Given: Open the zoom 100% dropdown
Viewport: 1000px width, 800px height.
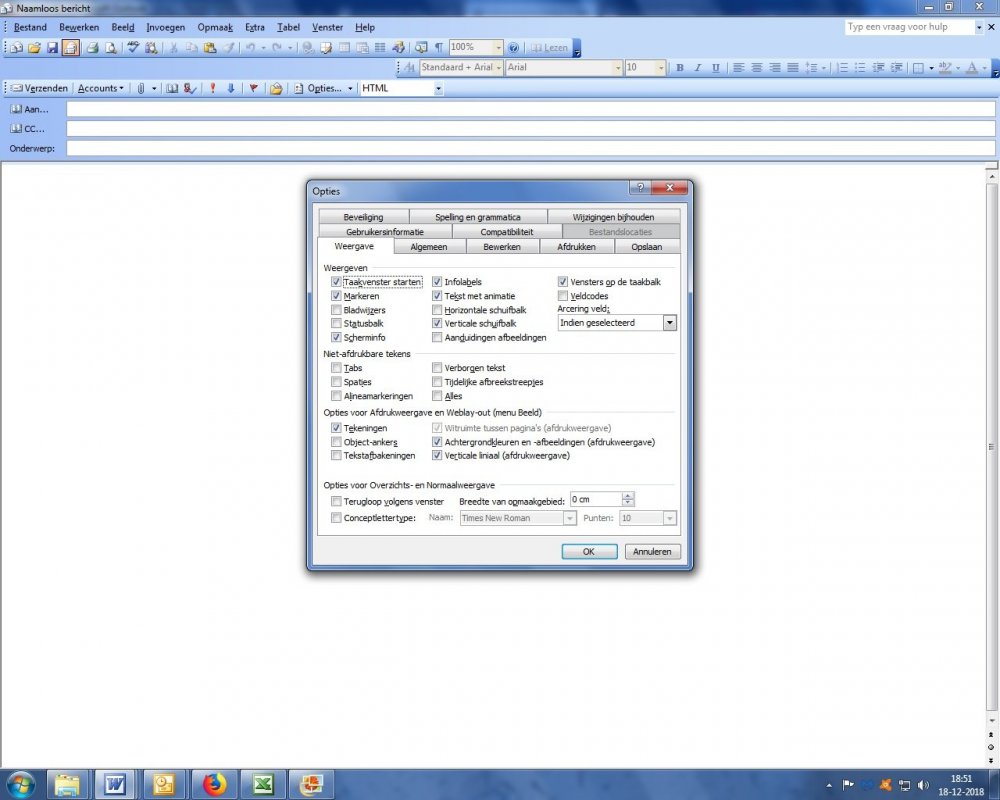Looking at the screenshot, I should [497, 48].
